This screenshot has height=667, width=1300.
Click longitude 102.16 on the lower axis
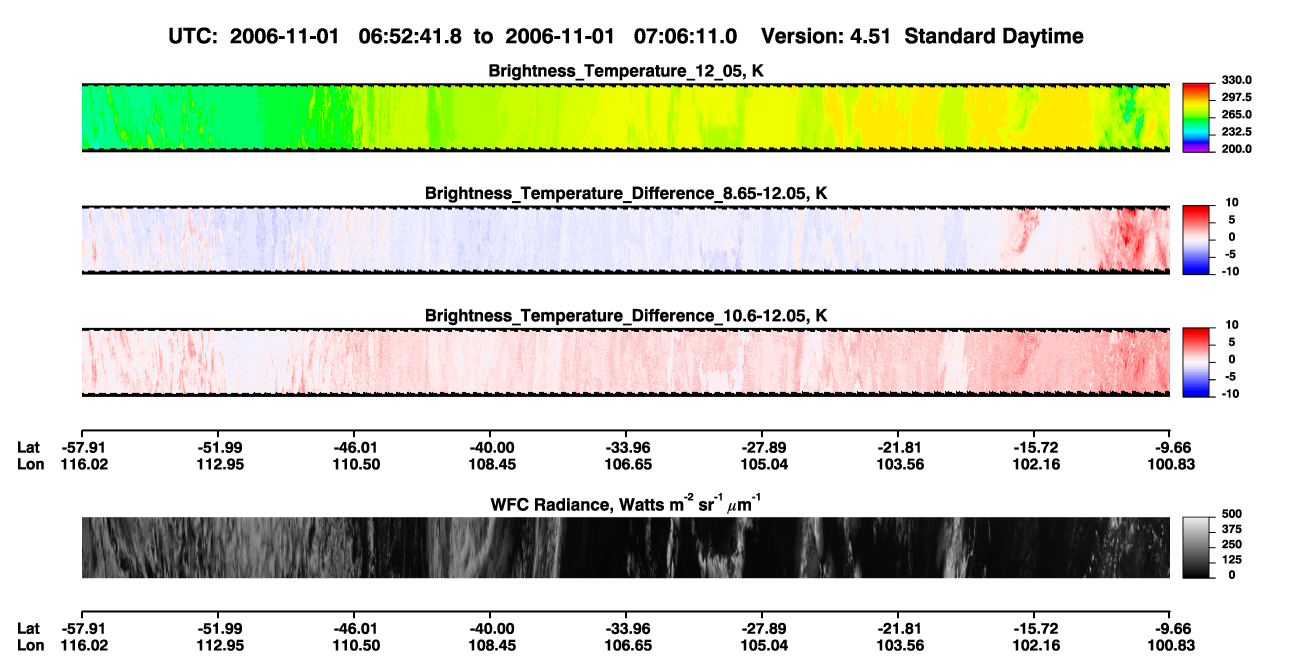[x=1034, y=644]
